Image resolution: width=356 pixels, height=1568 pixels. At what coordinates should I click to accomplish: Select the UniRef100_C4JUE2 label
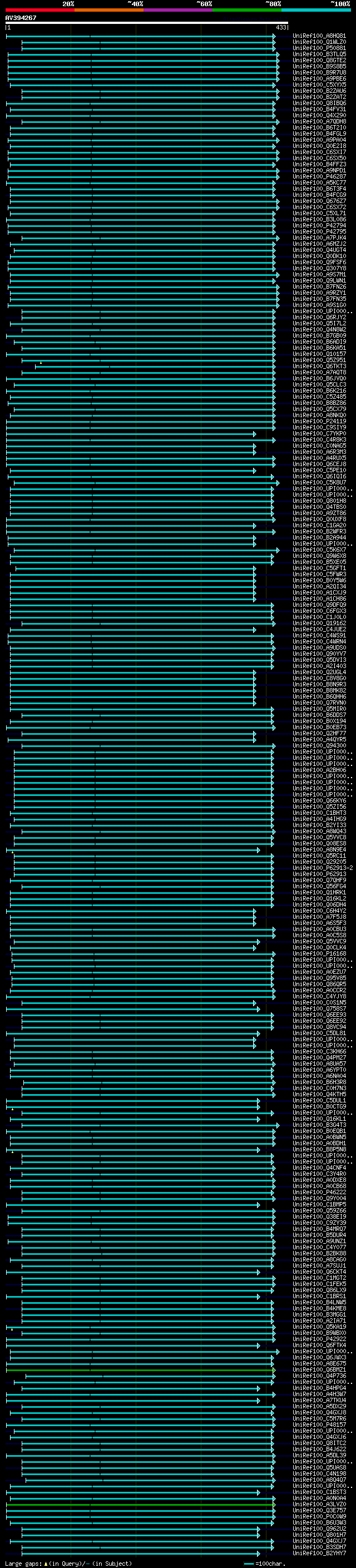(x=319, y=629)
